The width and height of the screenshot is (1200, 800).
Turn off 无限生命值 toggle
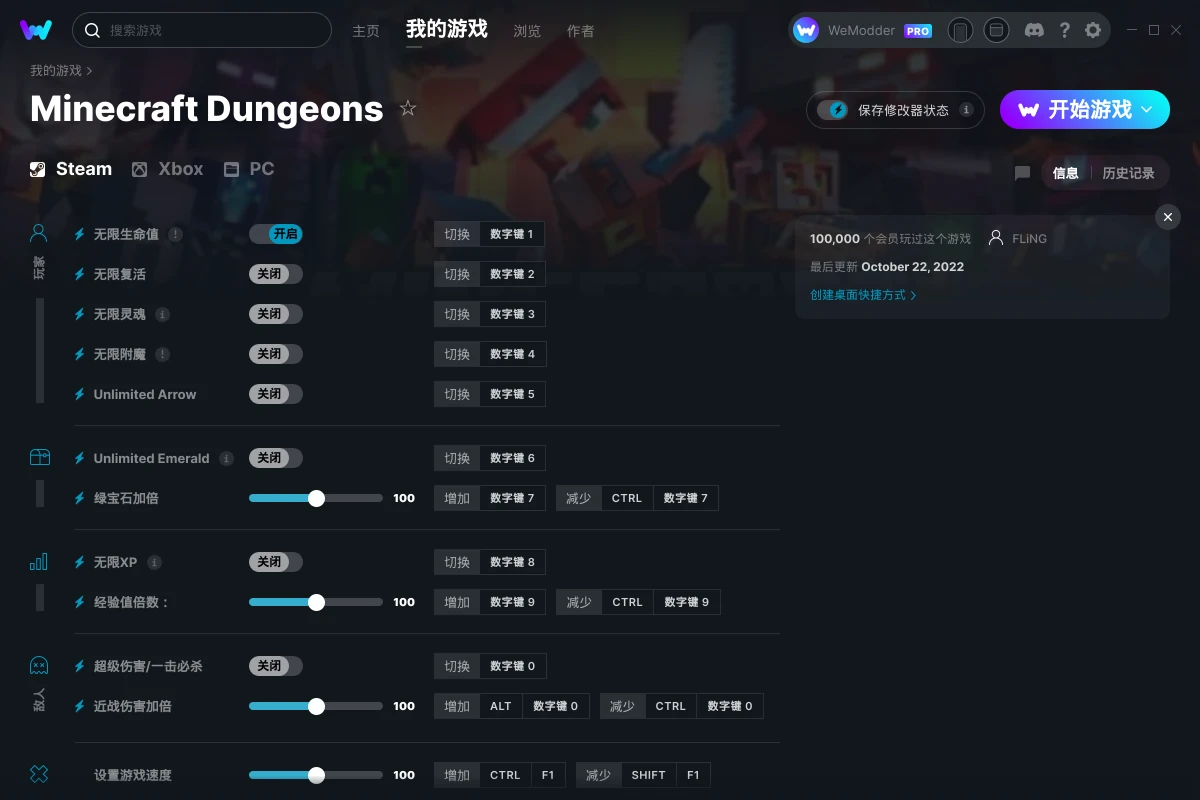276,234
